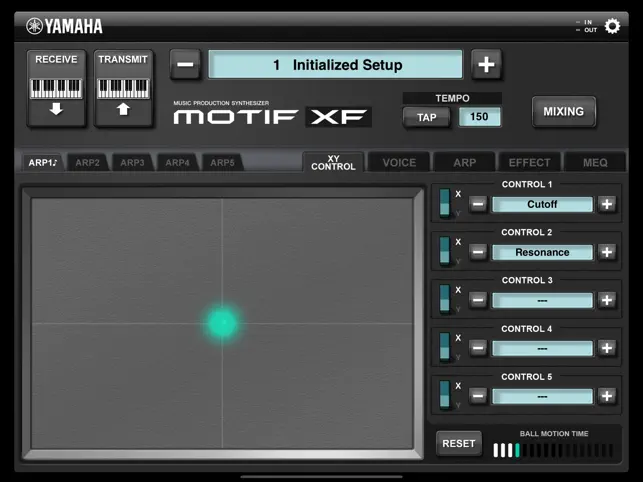The width and height of the screenshot is (643, 482).
Task: Go to previous setup with minus icon
Action: click(x=185, y=65)
